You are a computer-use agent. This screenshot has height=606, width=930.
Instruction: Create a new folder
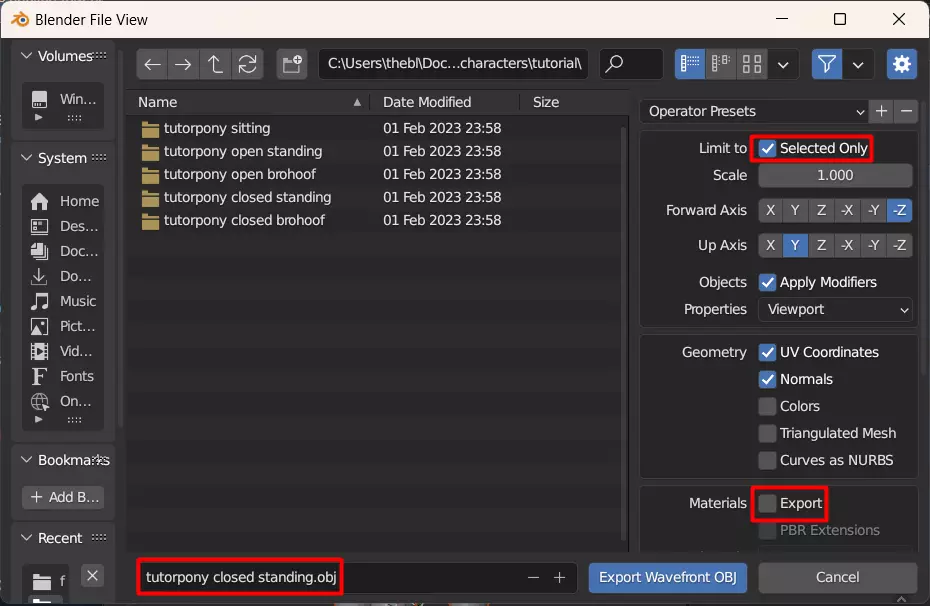point(292,64)
